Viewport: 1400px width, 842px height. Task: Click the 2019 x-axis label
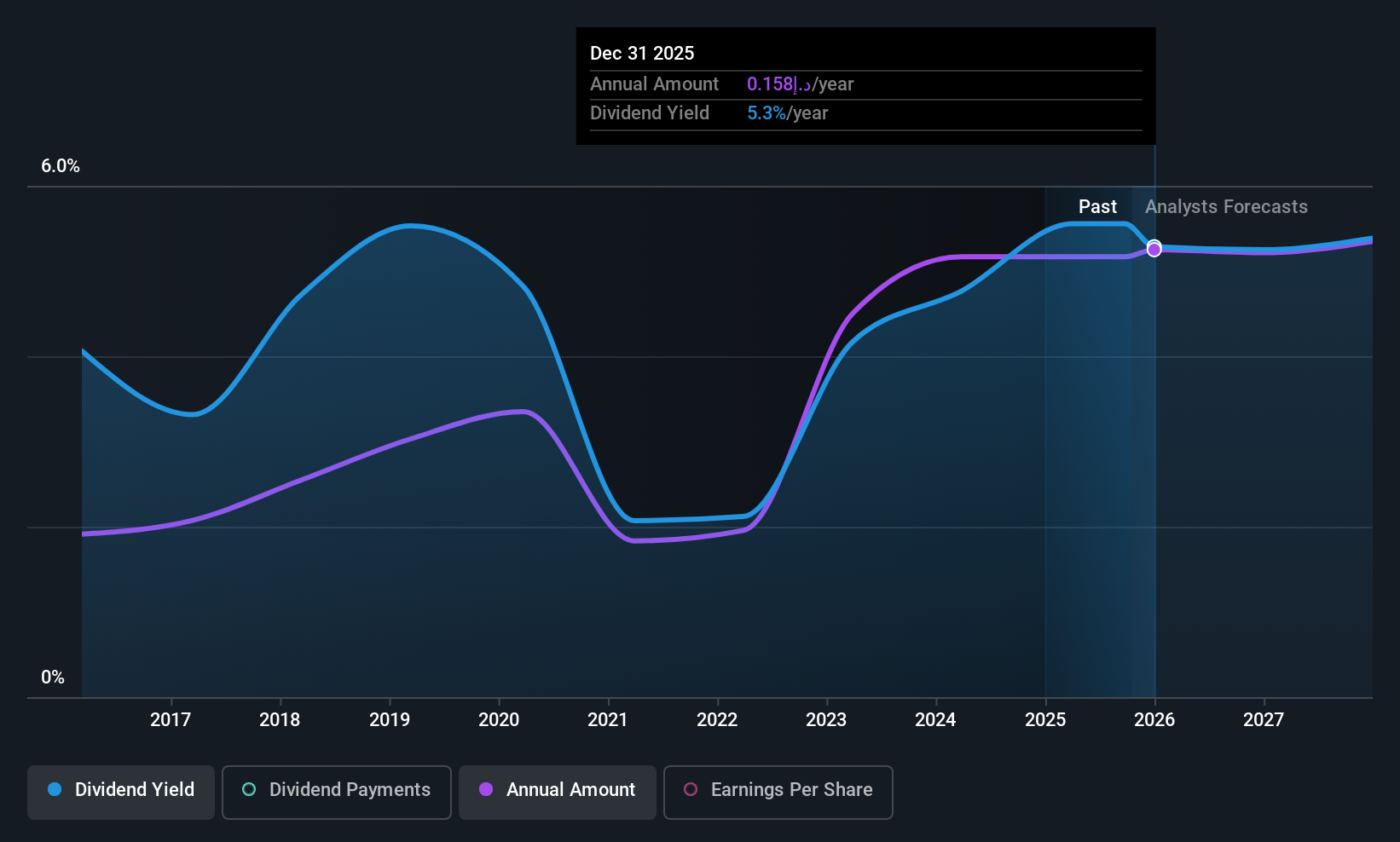[x=390, y=720]
